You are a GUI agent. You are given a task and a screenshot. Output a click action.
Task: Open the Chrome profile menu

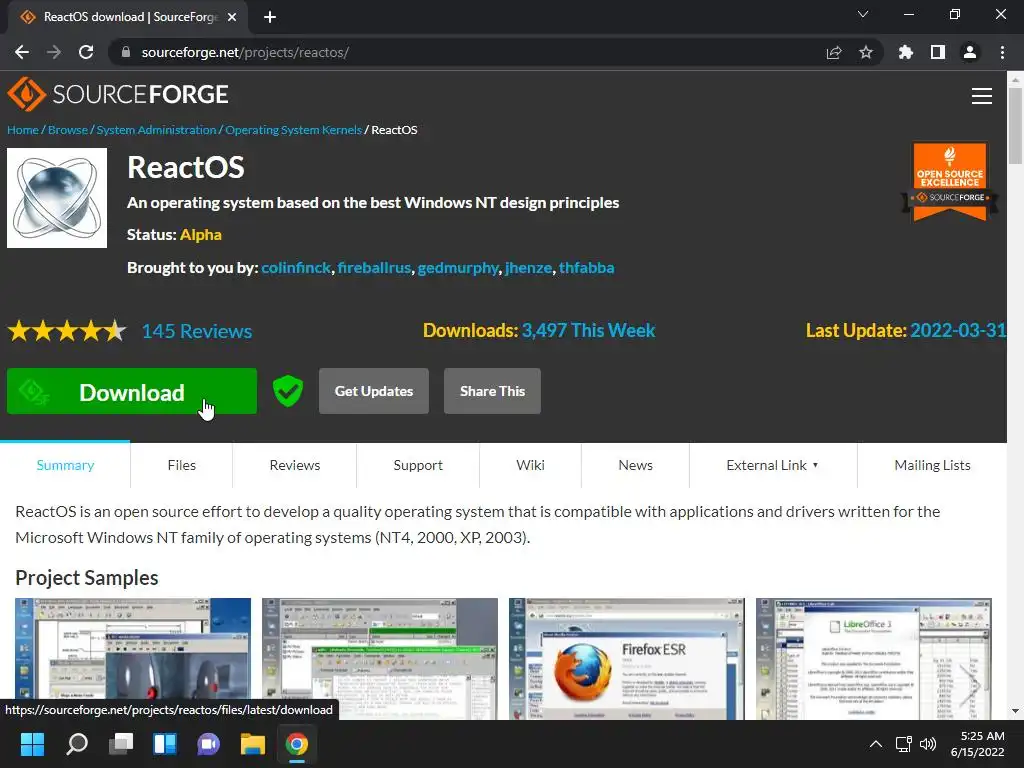tap(970, 52)
